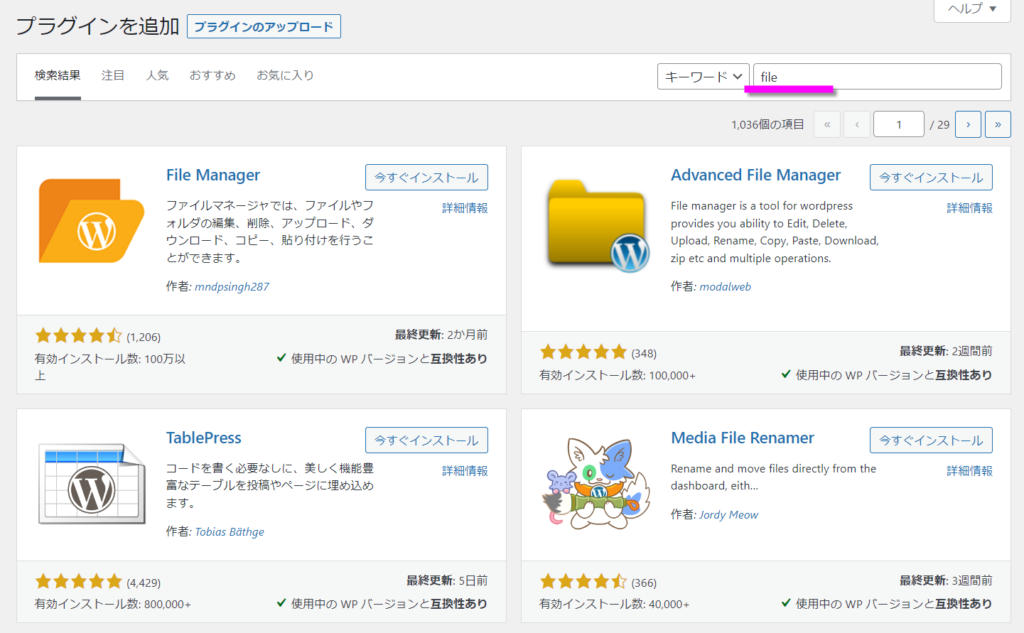Click the プラグインを追加 page heading
Image resolution: width=1024 pixels, height=633 pixels.
[97, 26]
